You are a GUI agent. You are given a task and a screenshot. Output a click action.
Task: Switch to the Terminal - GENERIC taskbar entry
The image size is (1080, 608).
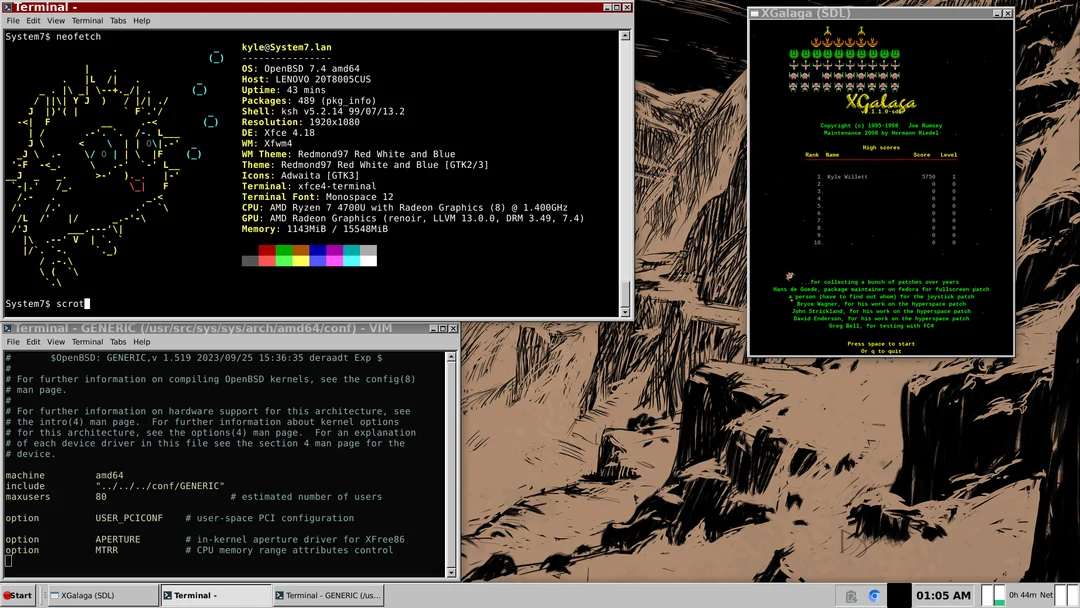coord(330,595)
